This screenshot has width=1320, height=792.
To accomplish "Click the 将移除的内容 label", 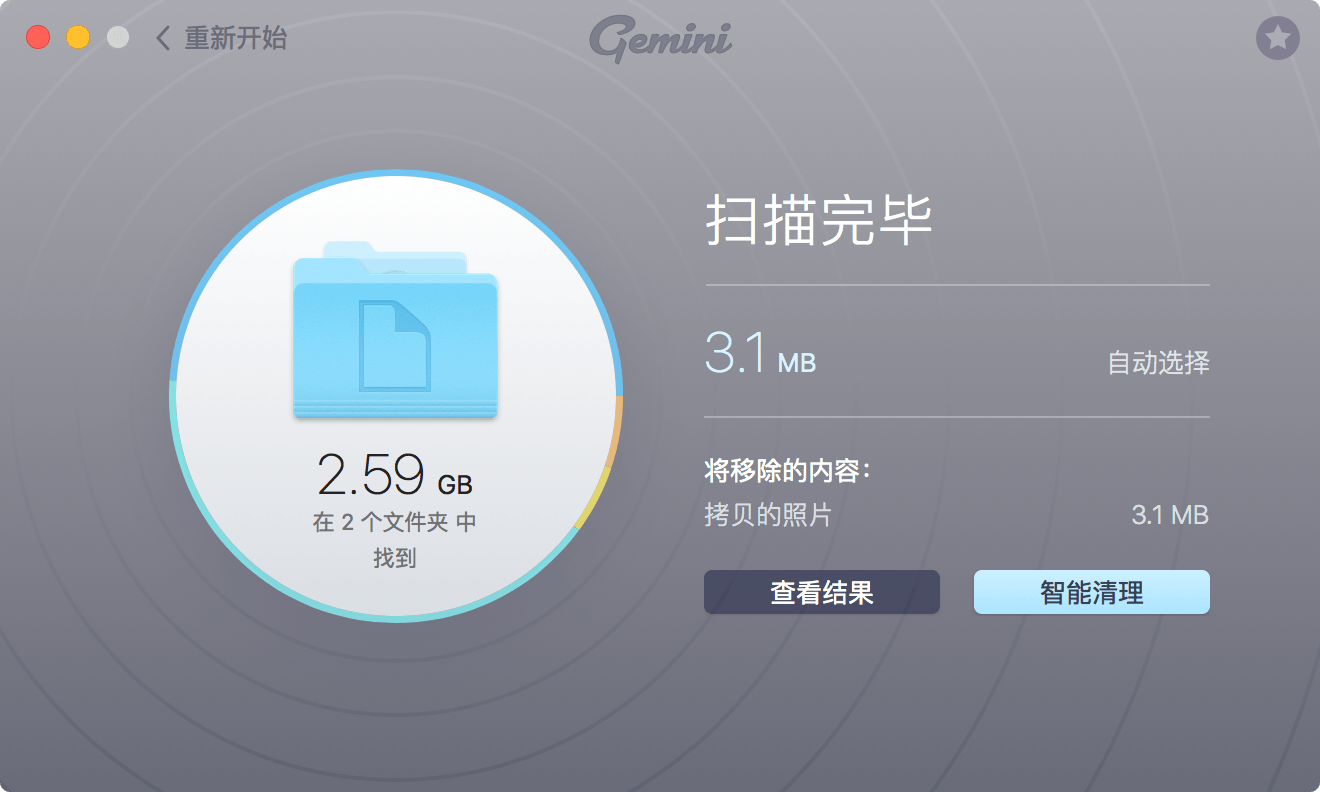I will 787,470.
